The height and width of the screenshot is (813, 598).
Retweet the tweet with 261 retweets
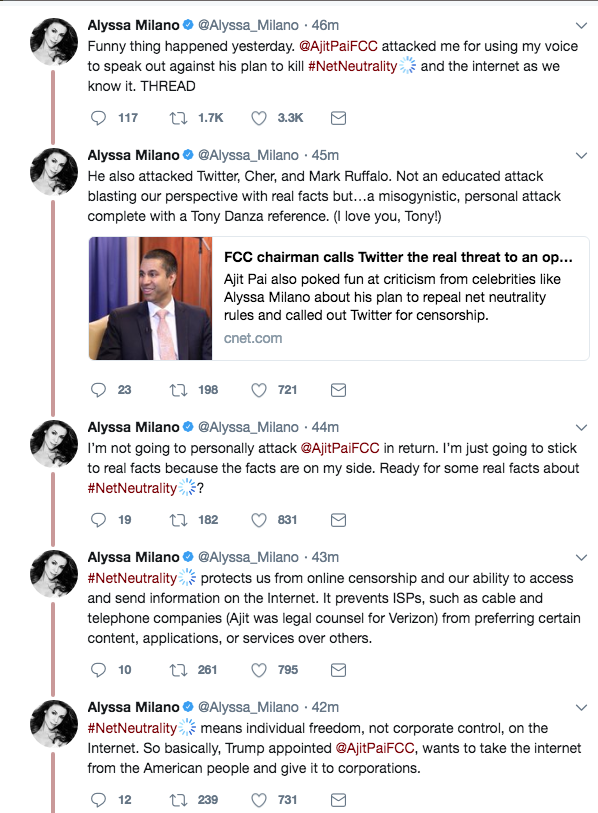point(178,670)
